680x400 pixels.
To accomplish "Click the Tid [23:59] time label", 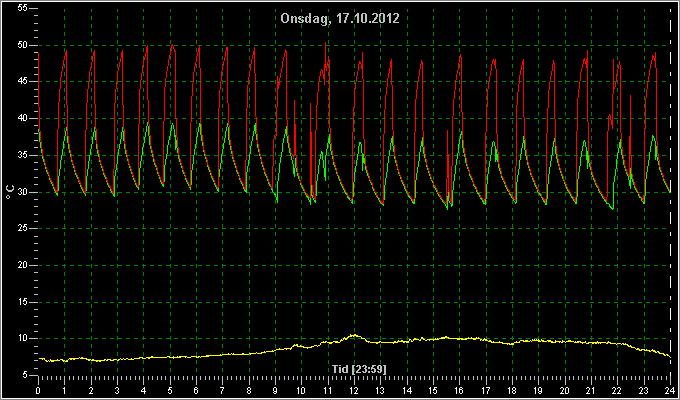I will (359, 369).
